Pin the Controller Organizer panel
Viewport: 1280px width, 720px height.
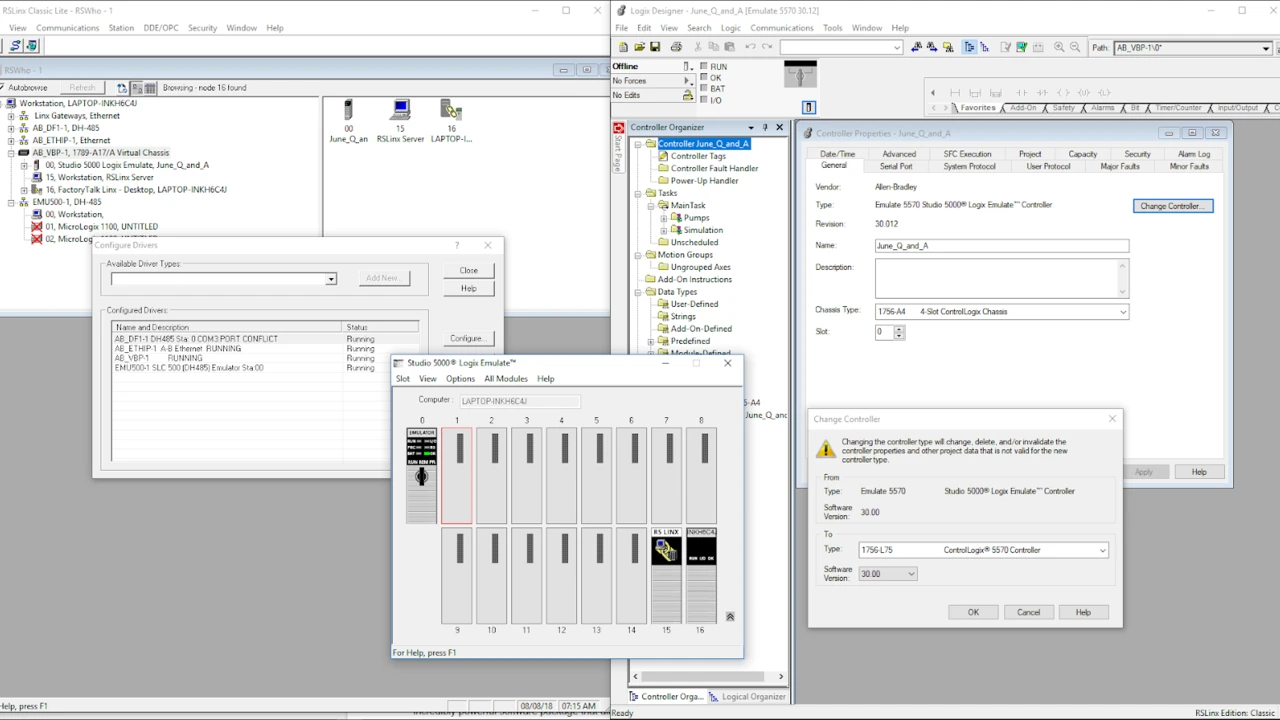click(x=765, y=127)
